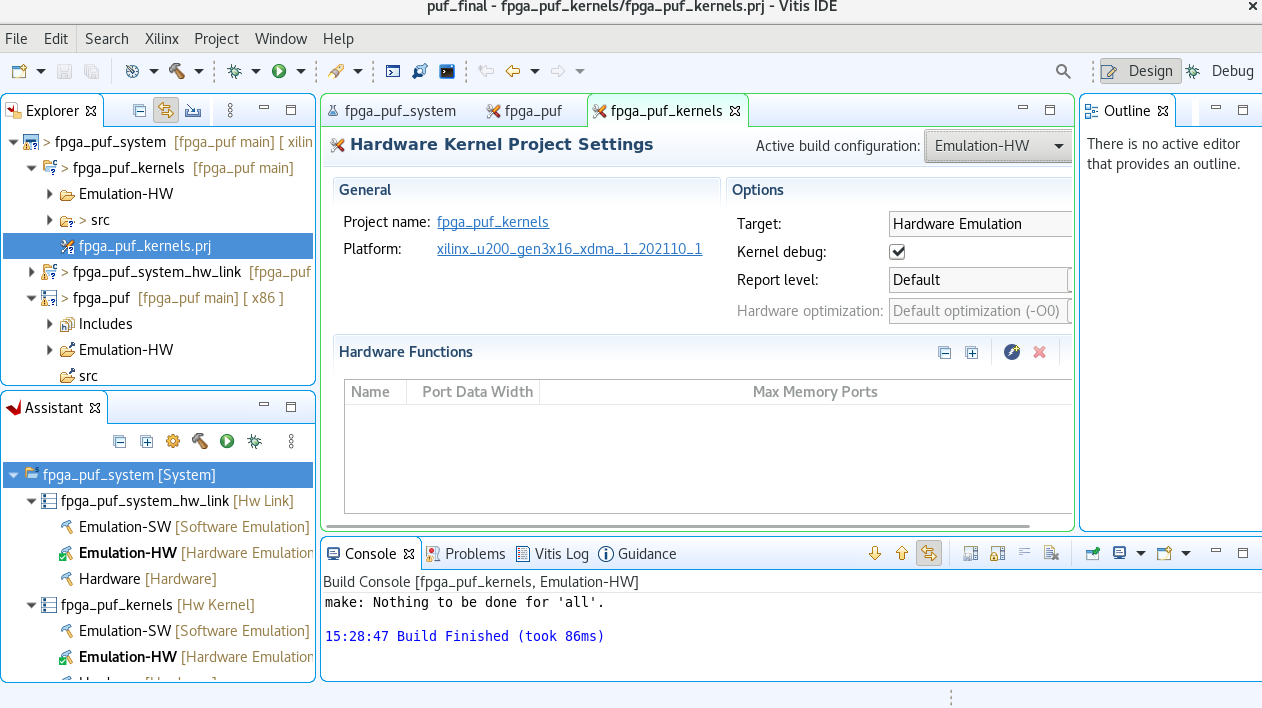Click the hammer Build icon in Assistant
This screenshot has height=708, width=1262.
[x=200, y=441]
